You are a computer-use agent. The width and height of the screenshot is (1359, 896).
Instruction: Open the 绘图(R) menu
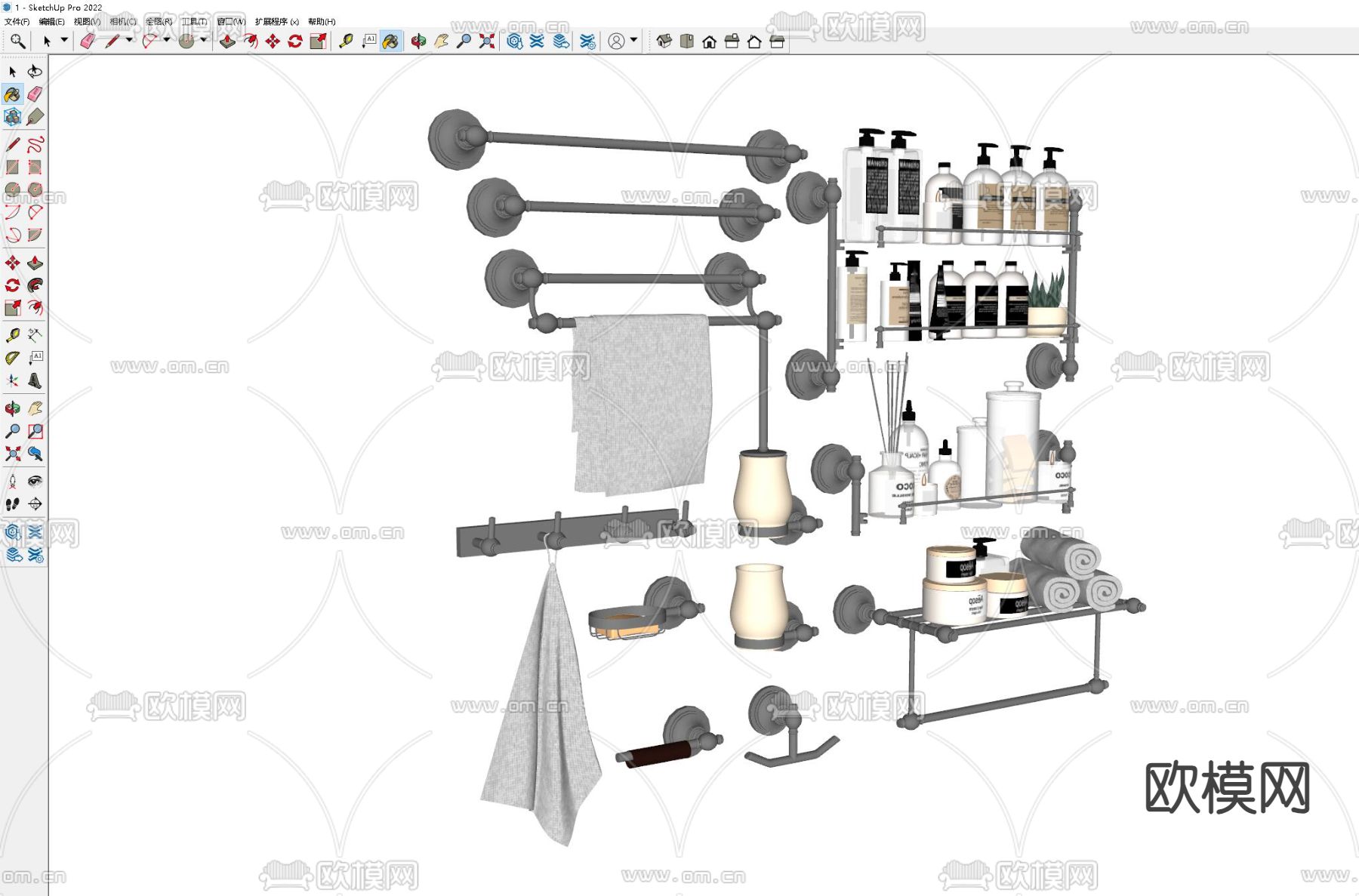159,22
